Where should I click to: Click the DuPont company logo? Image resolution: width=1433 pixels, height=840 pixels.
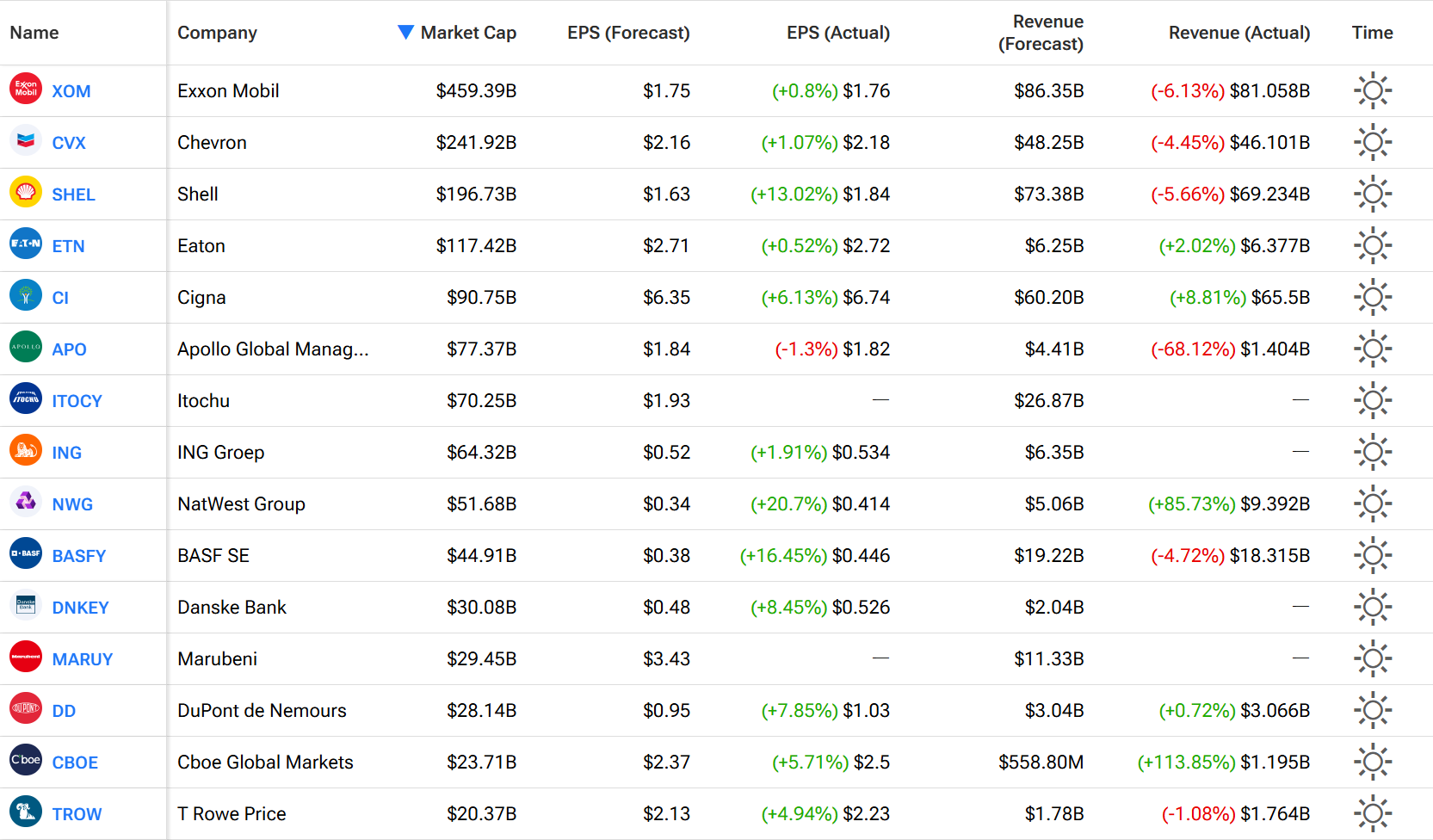(x=26, y=708)
